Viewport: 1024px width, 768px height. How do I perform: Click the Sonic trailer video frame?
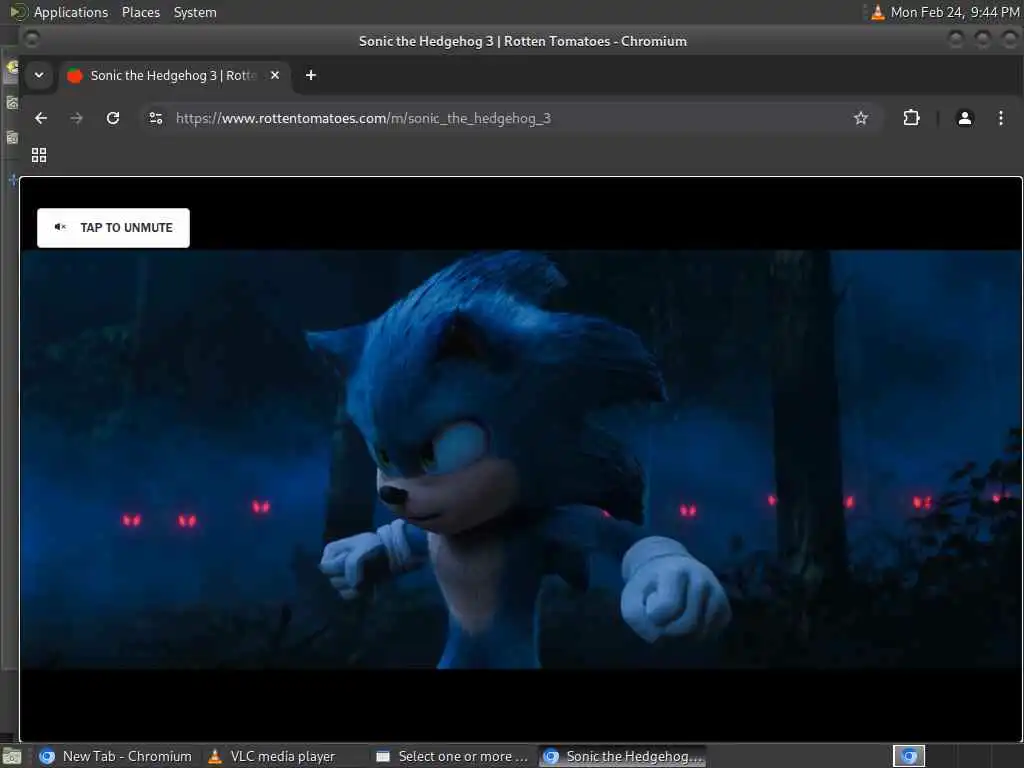tap(520, 459)
